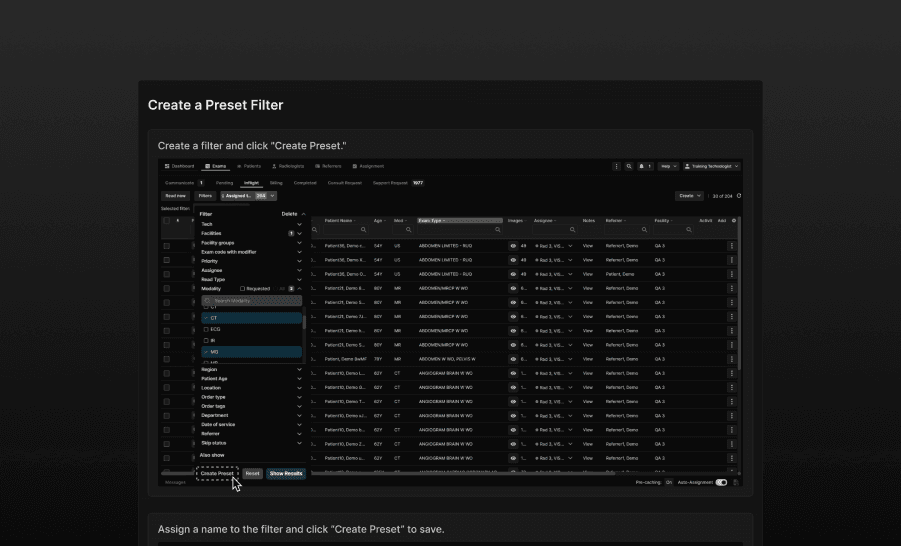901x546 pixels.
Task: Open row actions menu for first ABDOMEN LIMITED row
Action: coord(731,245)
